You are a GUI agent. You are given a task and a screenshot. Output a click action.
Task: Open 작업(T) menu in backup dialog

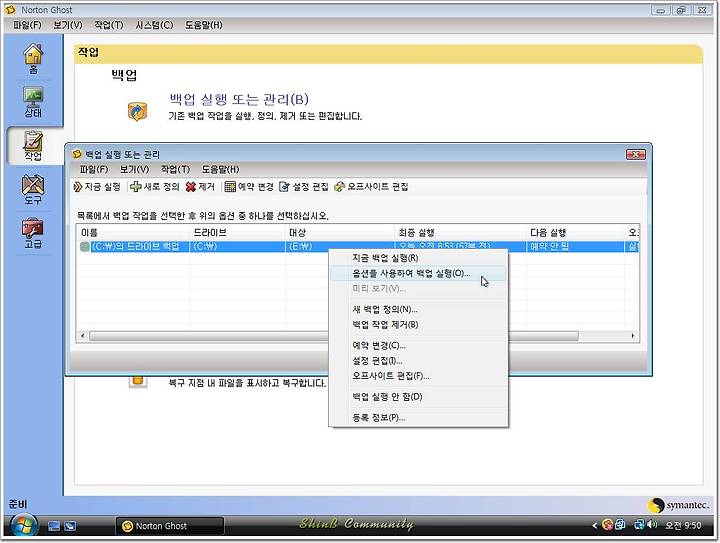pos(175,169)
